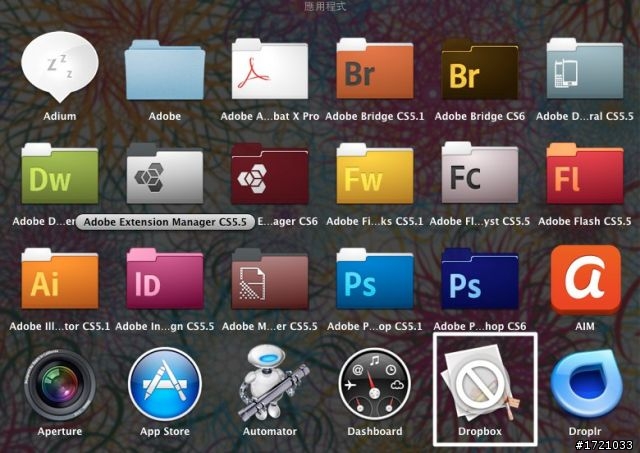Open the orange Illustrator Ai folder
Screen dimensions: 640x453
point(60,279)
